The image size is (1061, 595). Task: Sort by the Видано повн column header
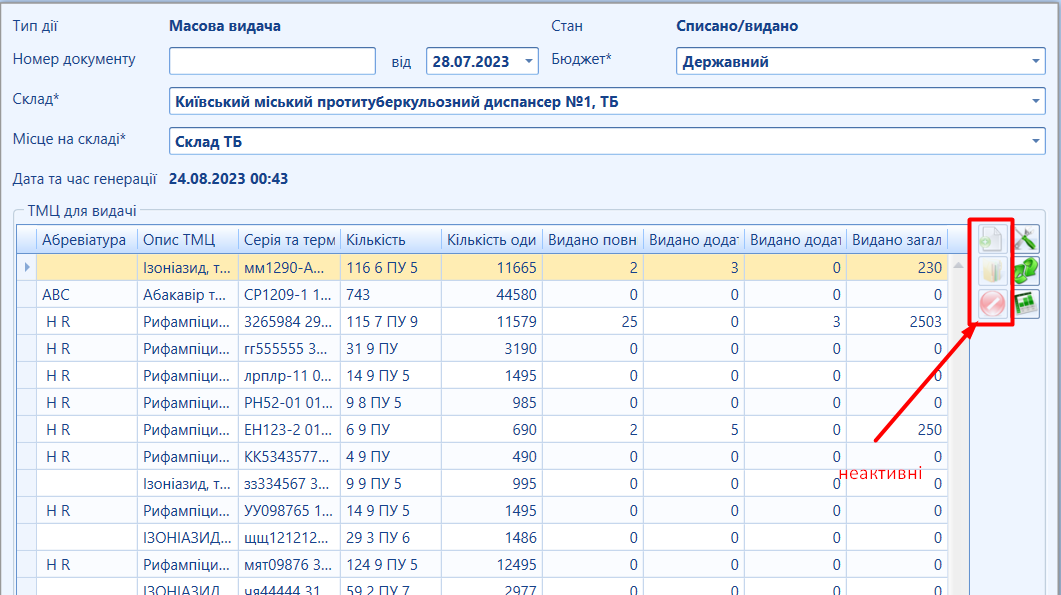592,240
